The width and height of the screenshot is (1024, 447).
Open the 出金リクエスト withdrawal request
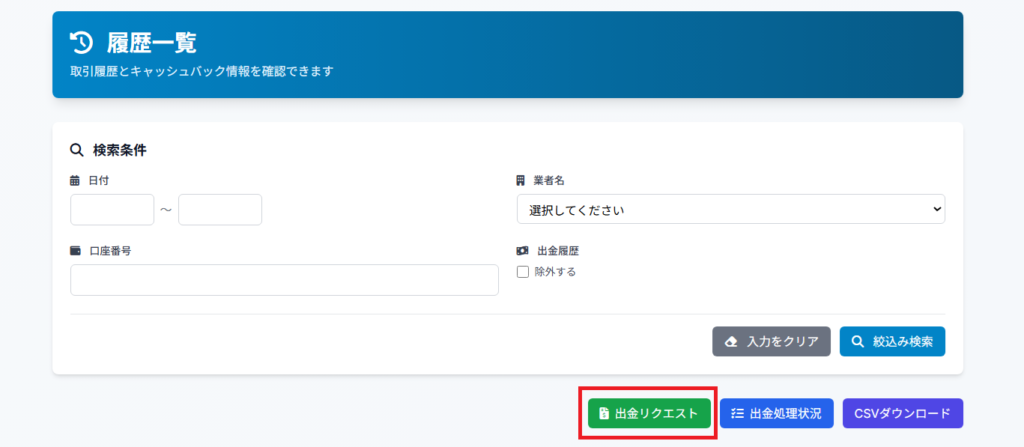tap(649, 414)
